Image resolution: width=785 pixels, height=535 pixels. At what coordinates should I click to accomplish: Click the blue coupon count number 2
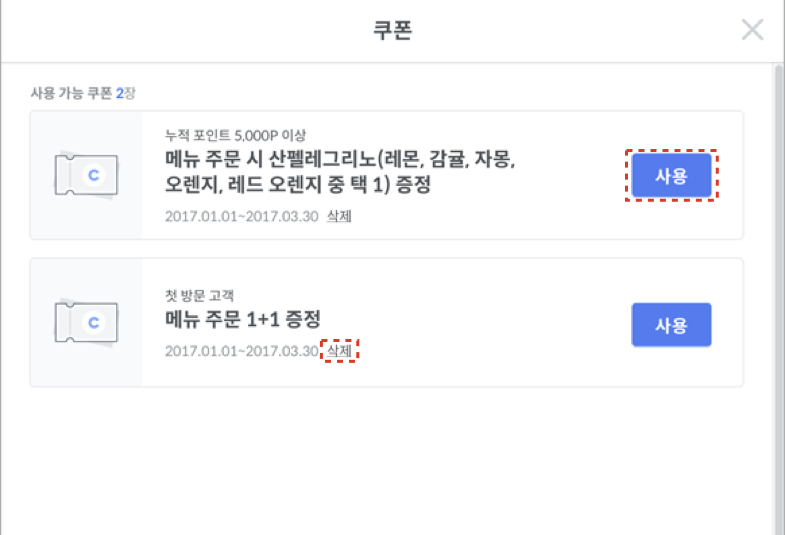tap(120, 93)
